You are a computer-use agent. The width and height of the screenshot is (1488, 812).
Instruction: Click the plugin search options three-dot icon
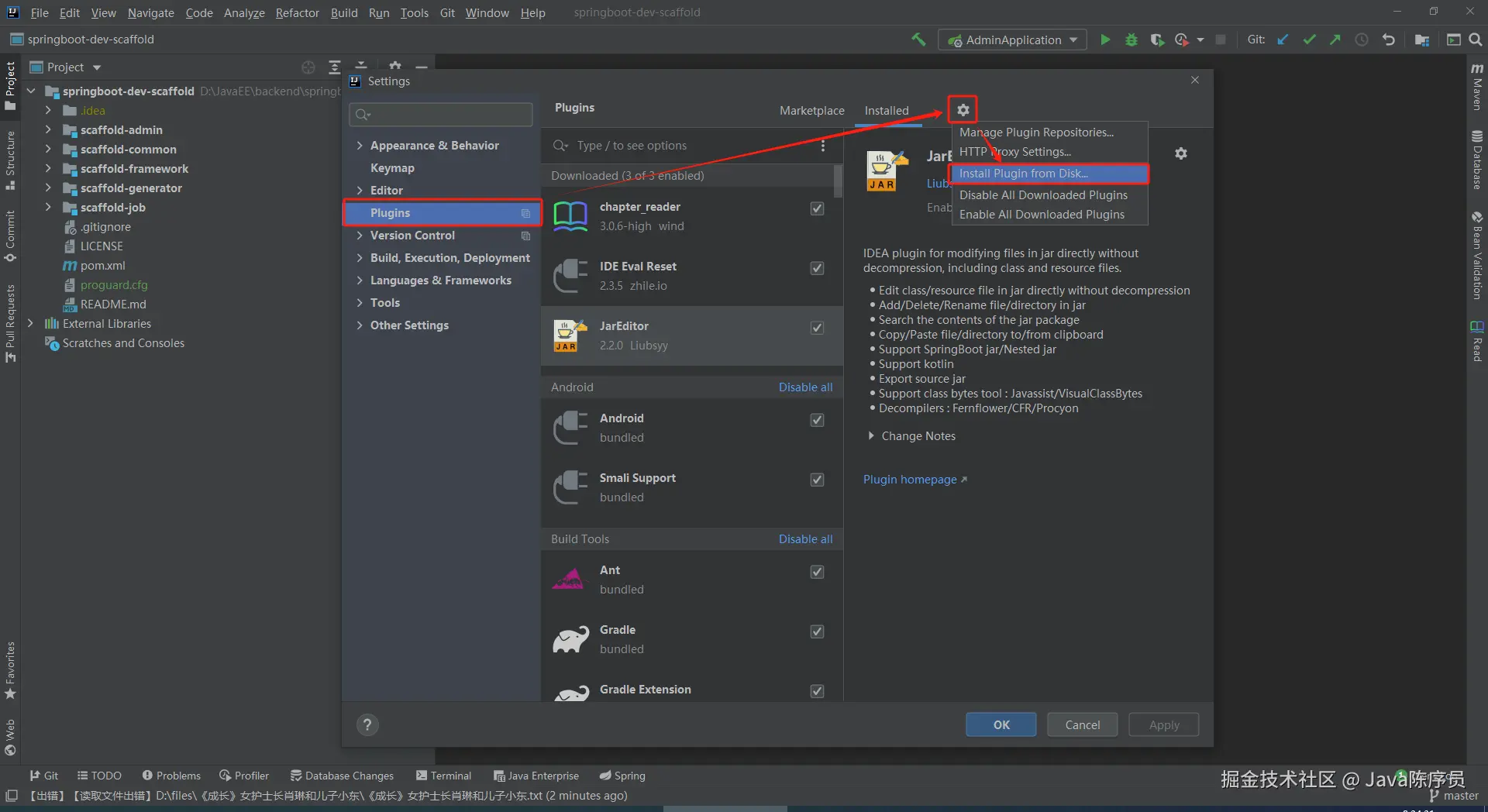click(823, 146)
